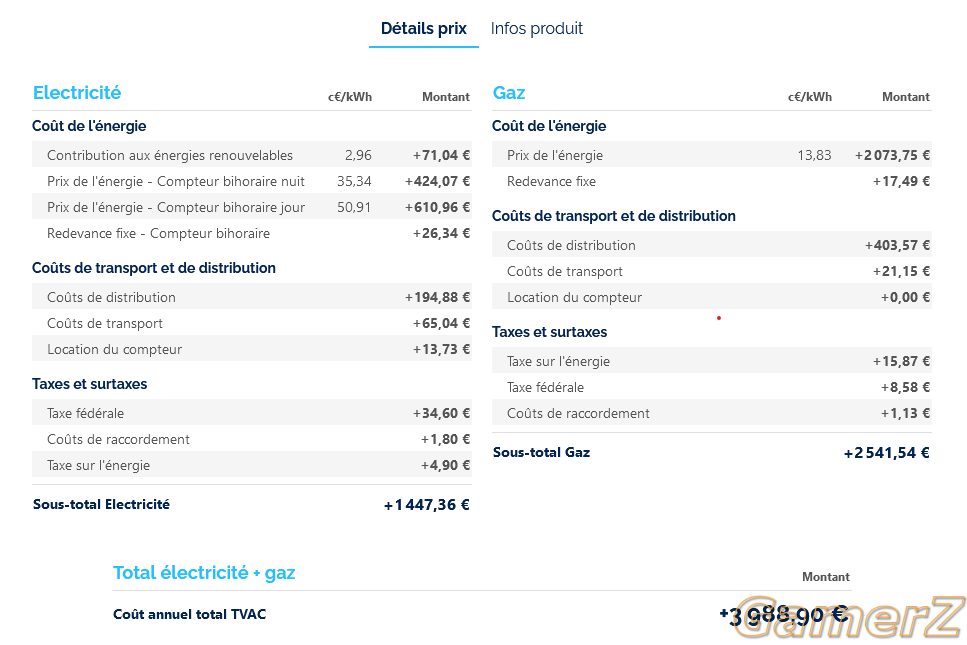Click the 2,96 c€/kWh value

[x=358, y=155]
